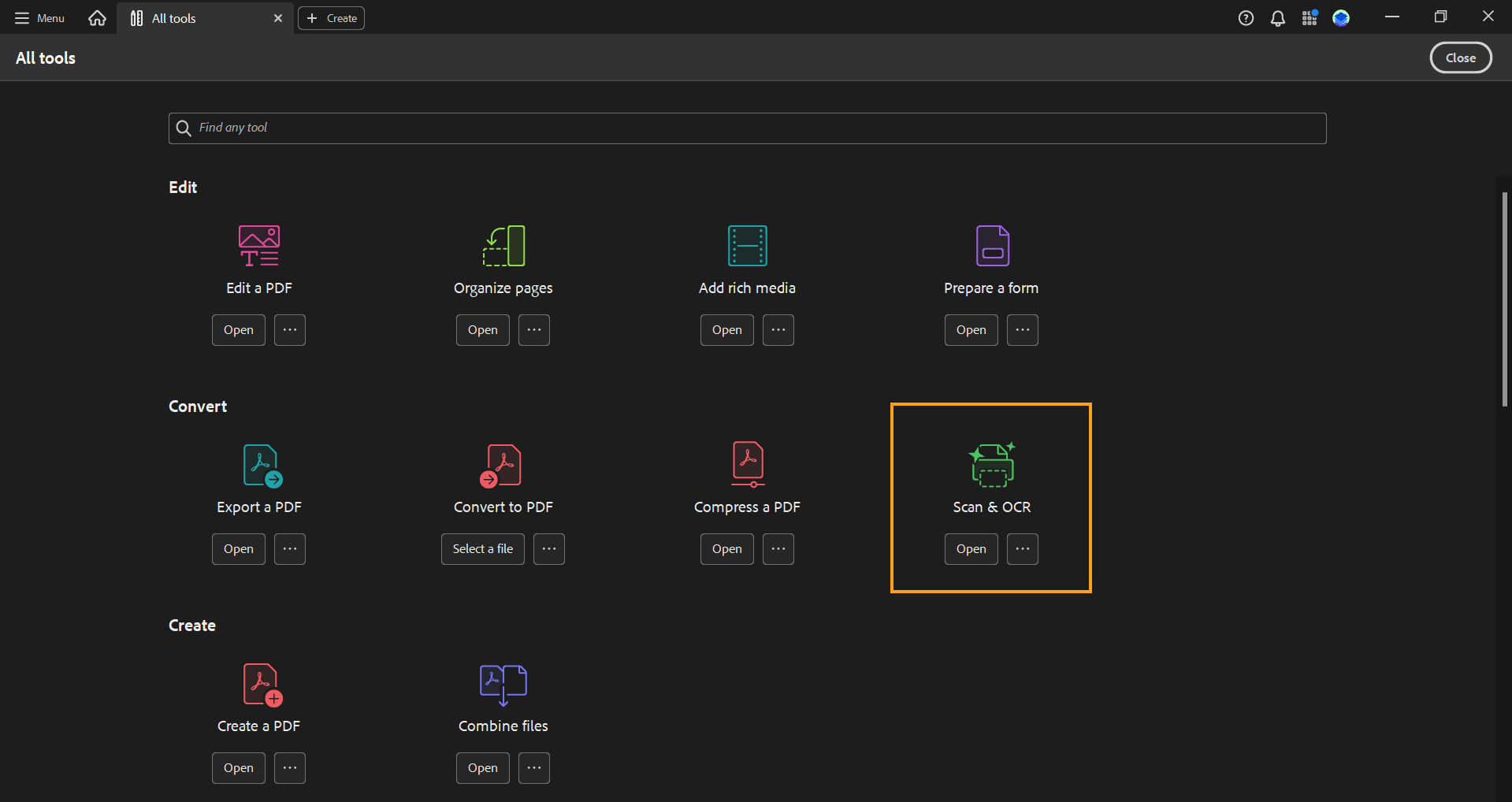Switch to the All tools tab
This screenshot has width=1512, height=802.
(173, 18)
